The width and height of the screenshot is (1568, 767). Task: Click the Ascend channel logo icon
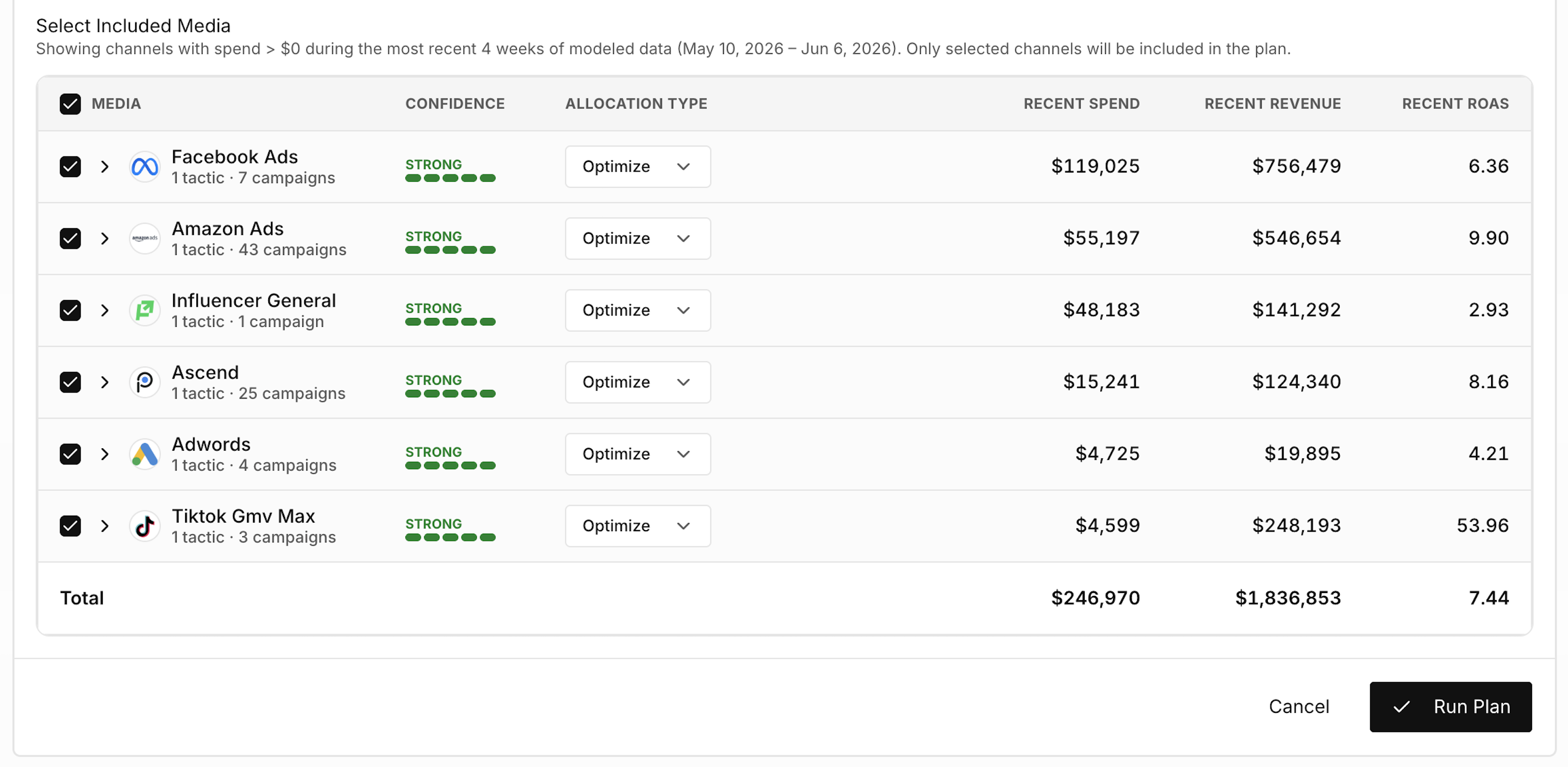point(145,382)
